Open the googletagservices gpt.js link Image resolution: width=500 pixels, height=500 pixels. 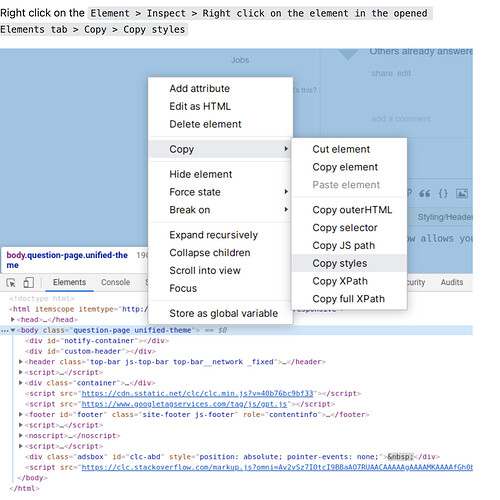click(184, 404)
